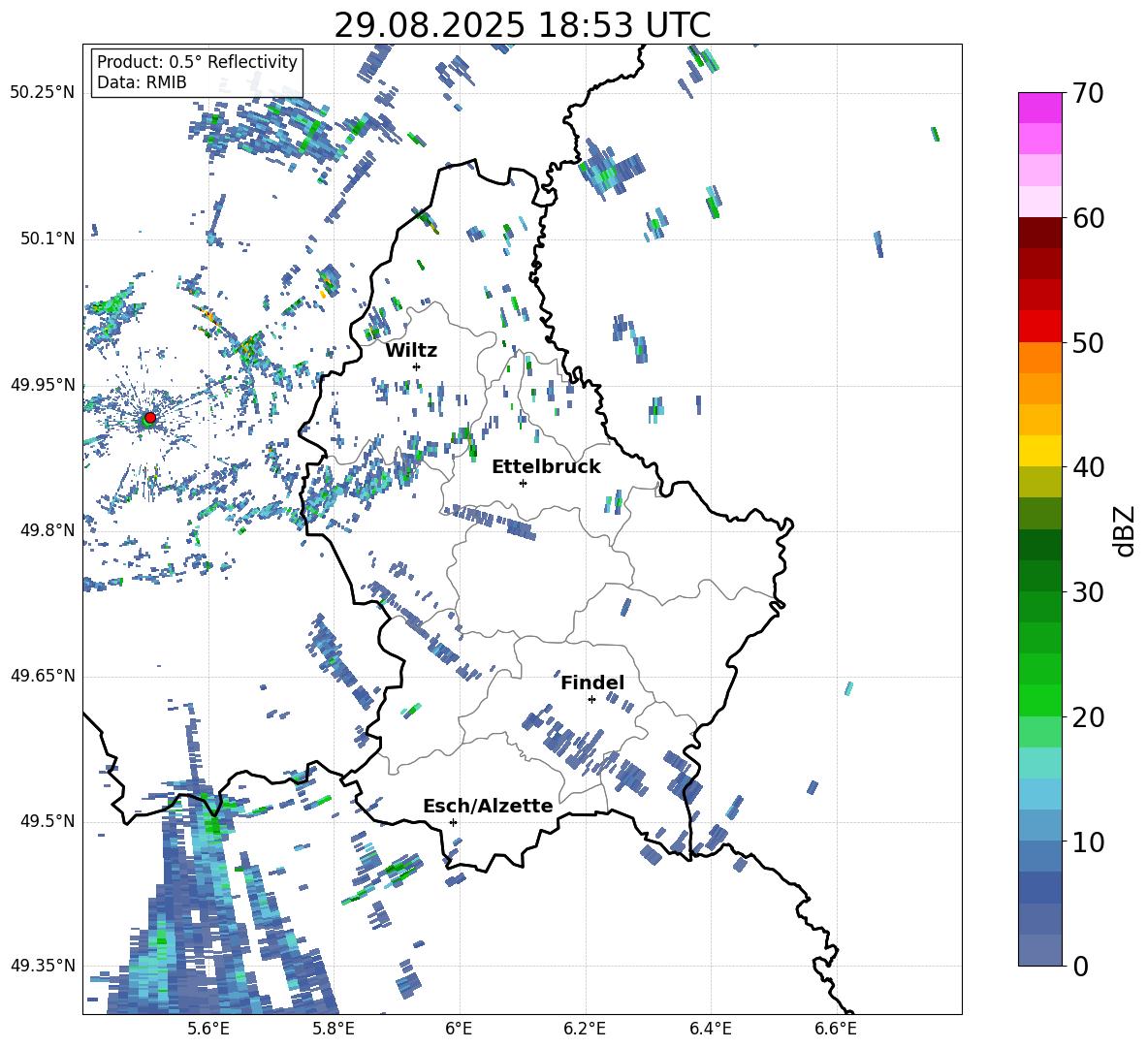The height and width of the screenshot is (1048, 1148).
Task: Click the red radar site marker dot
Action: (150, 417)
